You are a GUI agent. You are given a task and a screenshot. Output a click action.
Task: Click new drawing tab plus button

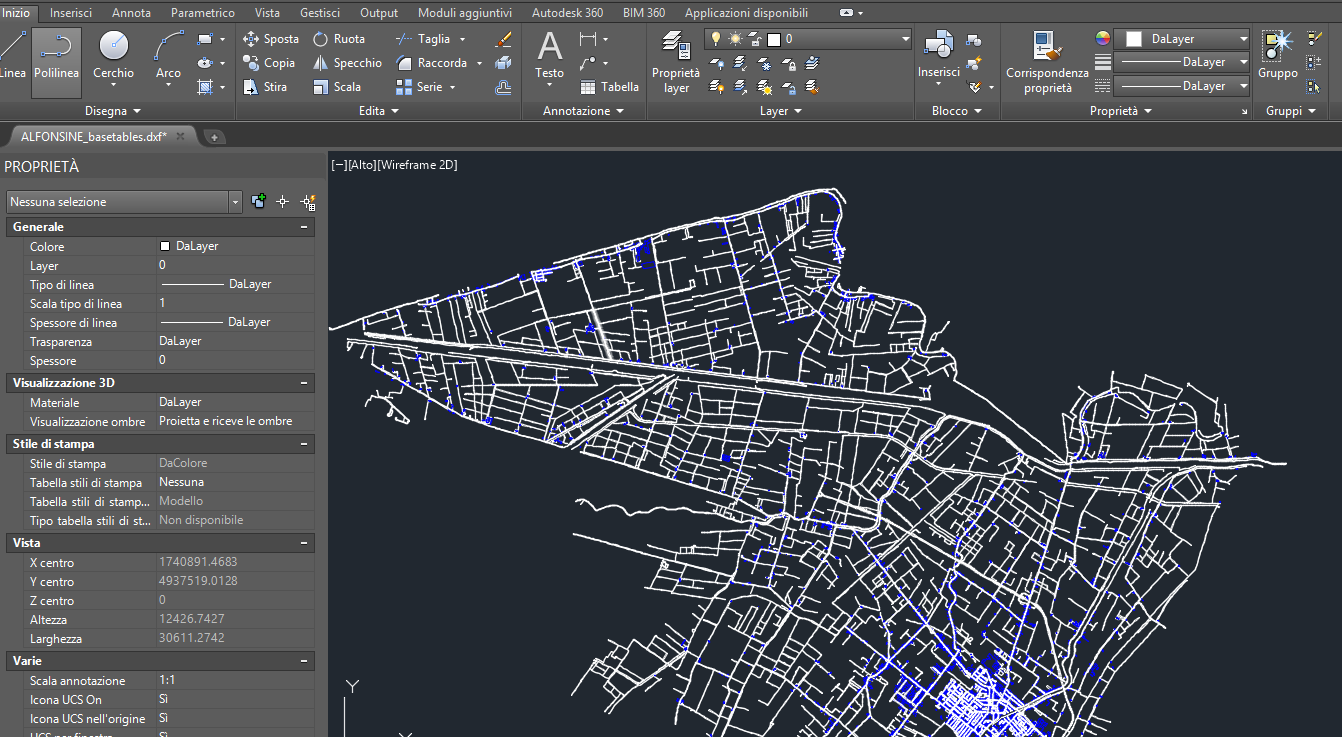214,137
